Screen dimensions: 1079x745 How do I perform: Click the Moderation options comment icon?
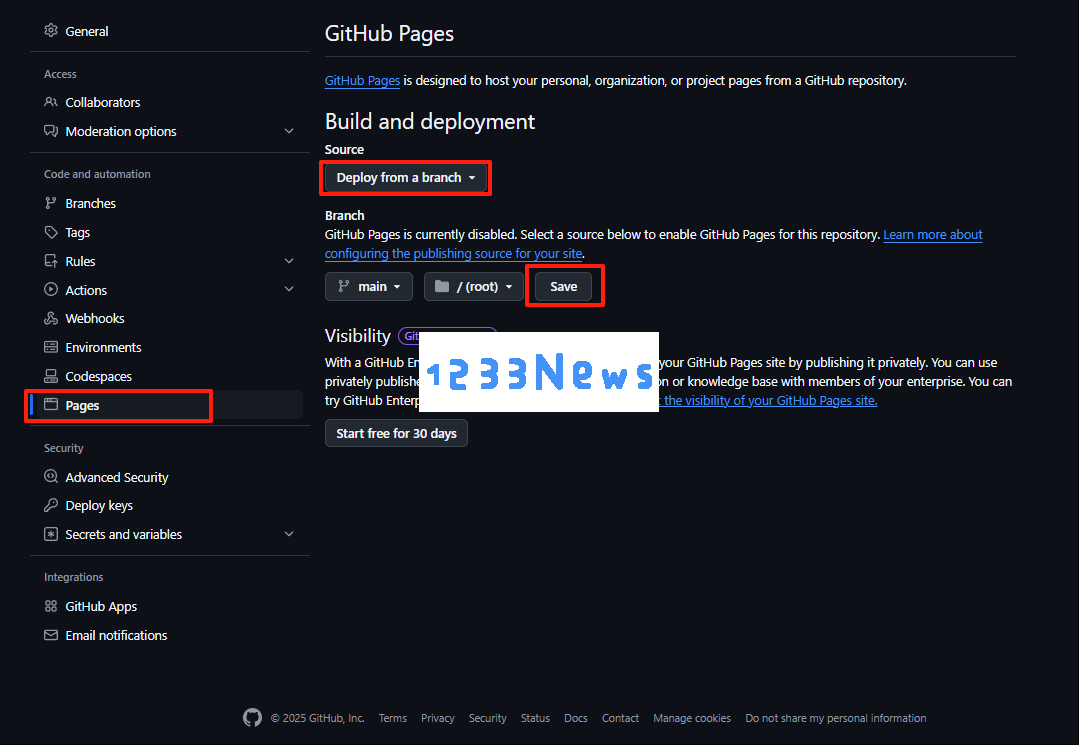point(51,131)
